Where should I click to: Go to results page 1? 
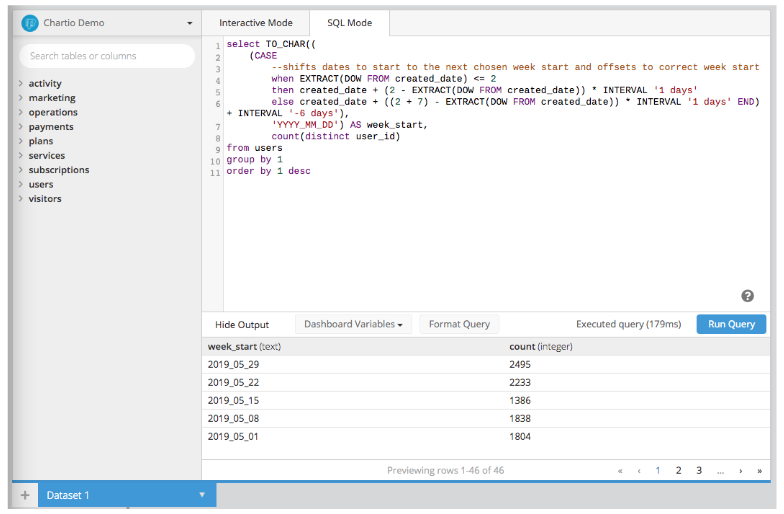[658, 470]
